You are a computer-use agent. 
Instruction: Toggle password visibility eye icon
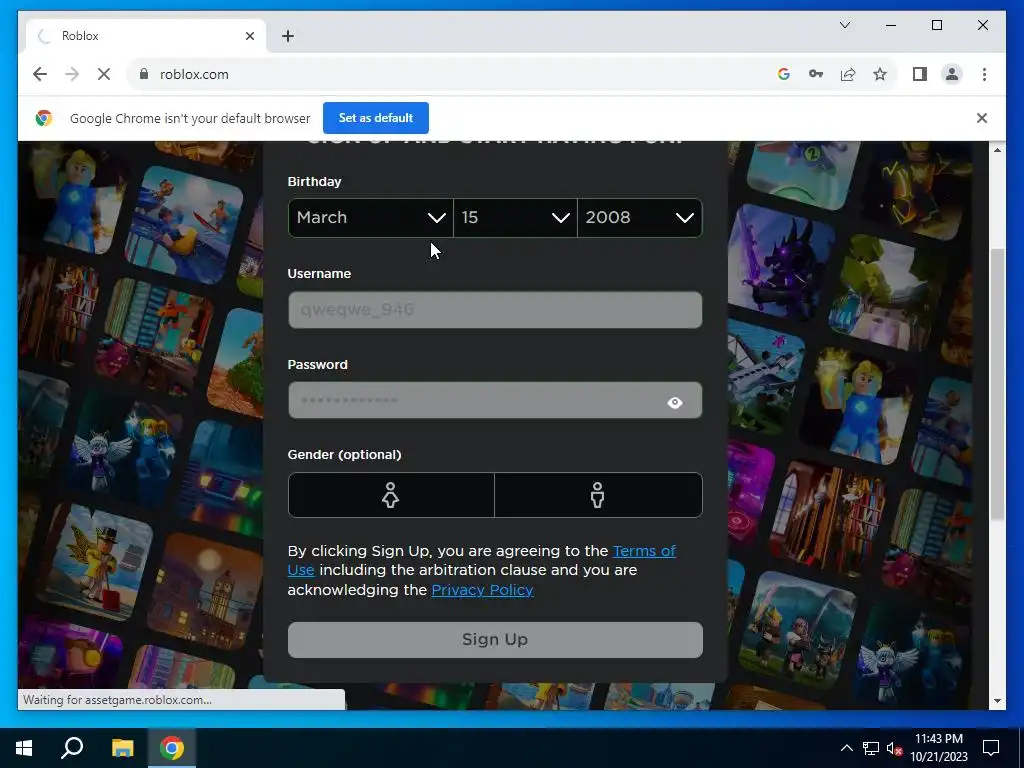675,402
